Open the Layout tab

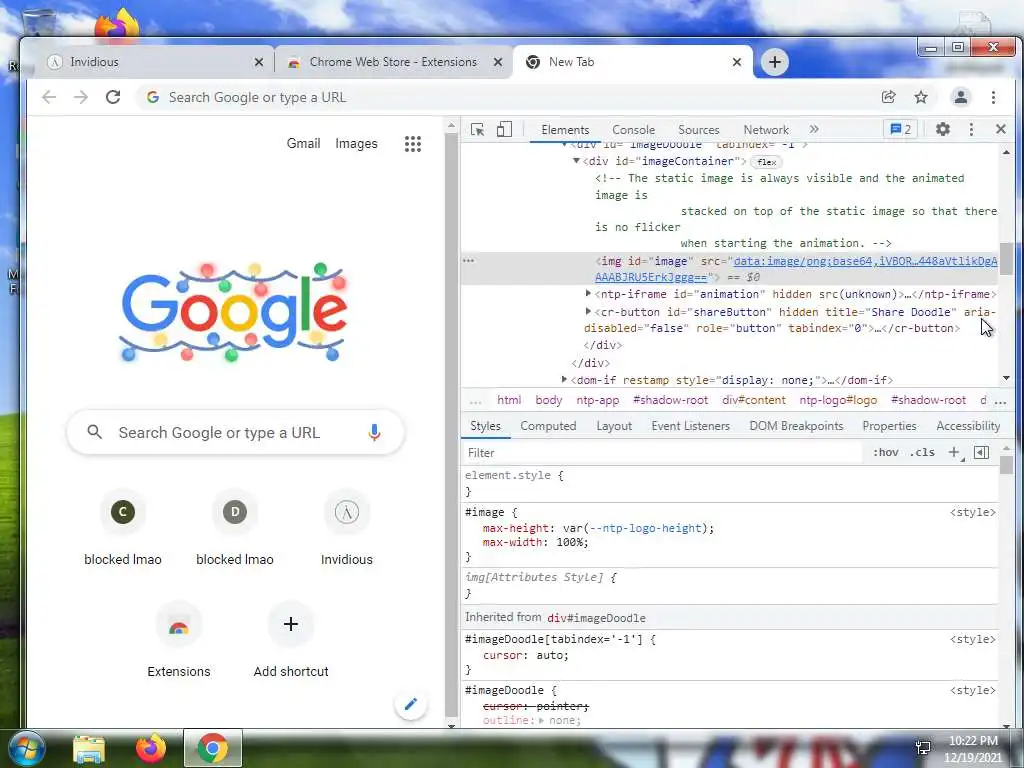(614, 426)
